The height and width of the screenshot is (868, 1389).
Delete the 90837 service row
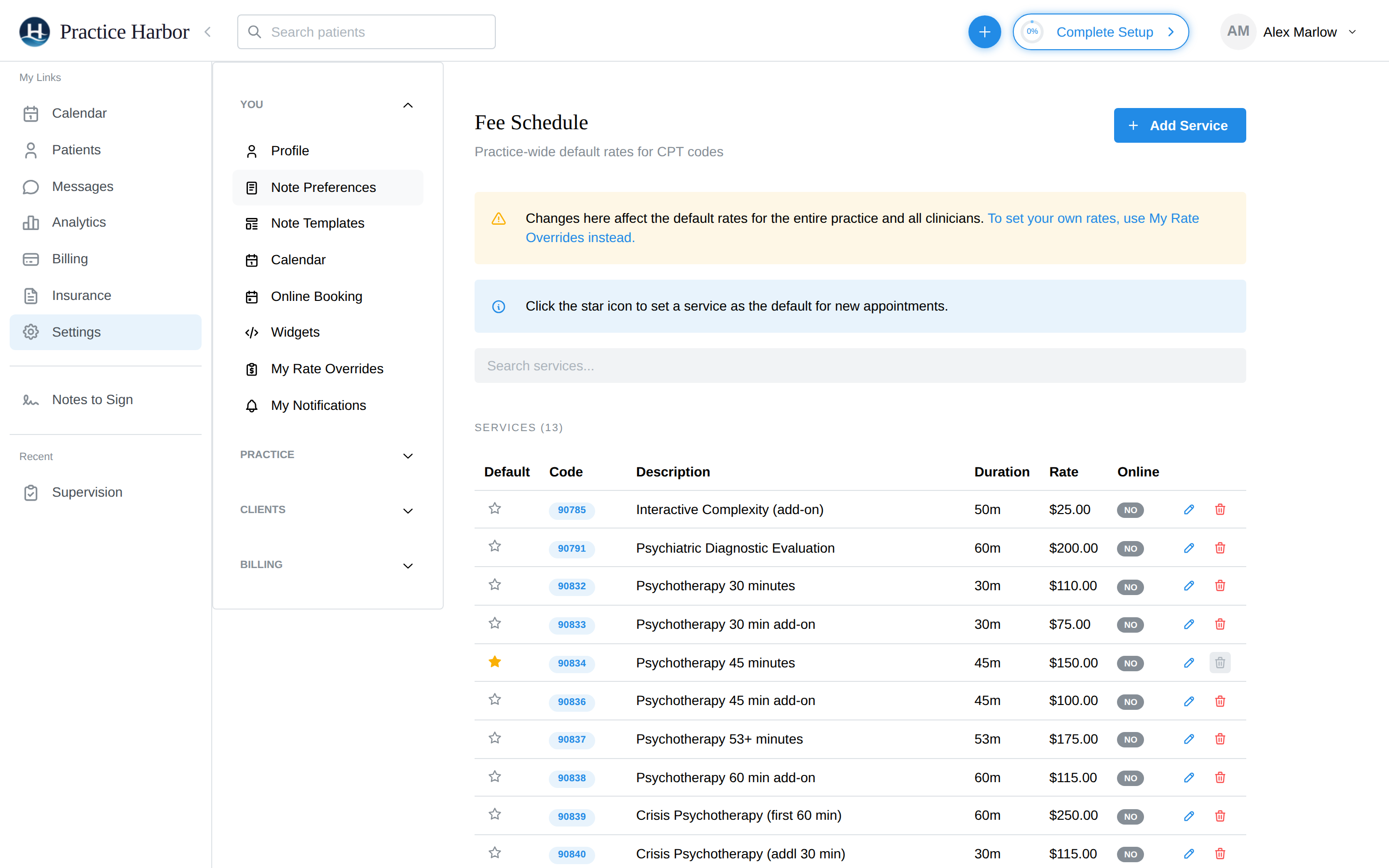pyautogui.click(x=1220, y=739)
